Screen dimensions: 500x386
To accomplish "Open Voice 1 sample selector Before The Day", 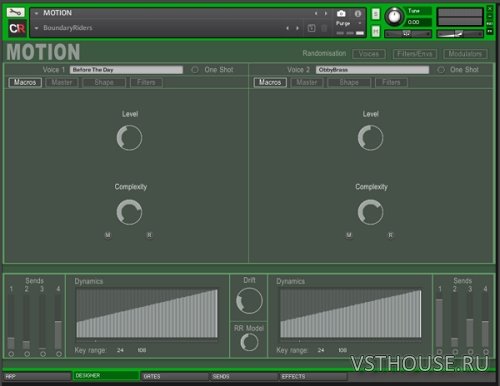I will (126, 70).
